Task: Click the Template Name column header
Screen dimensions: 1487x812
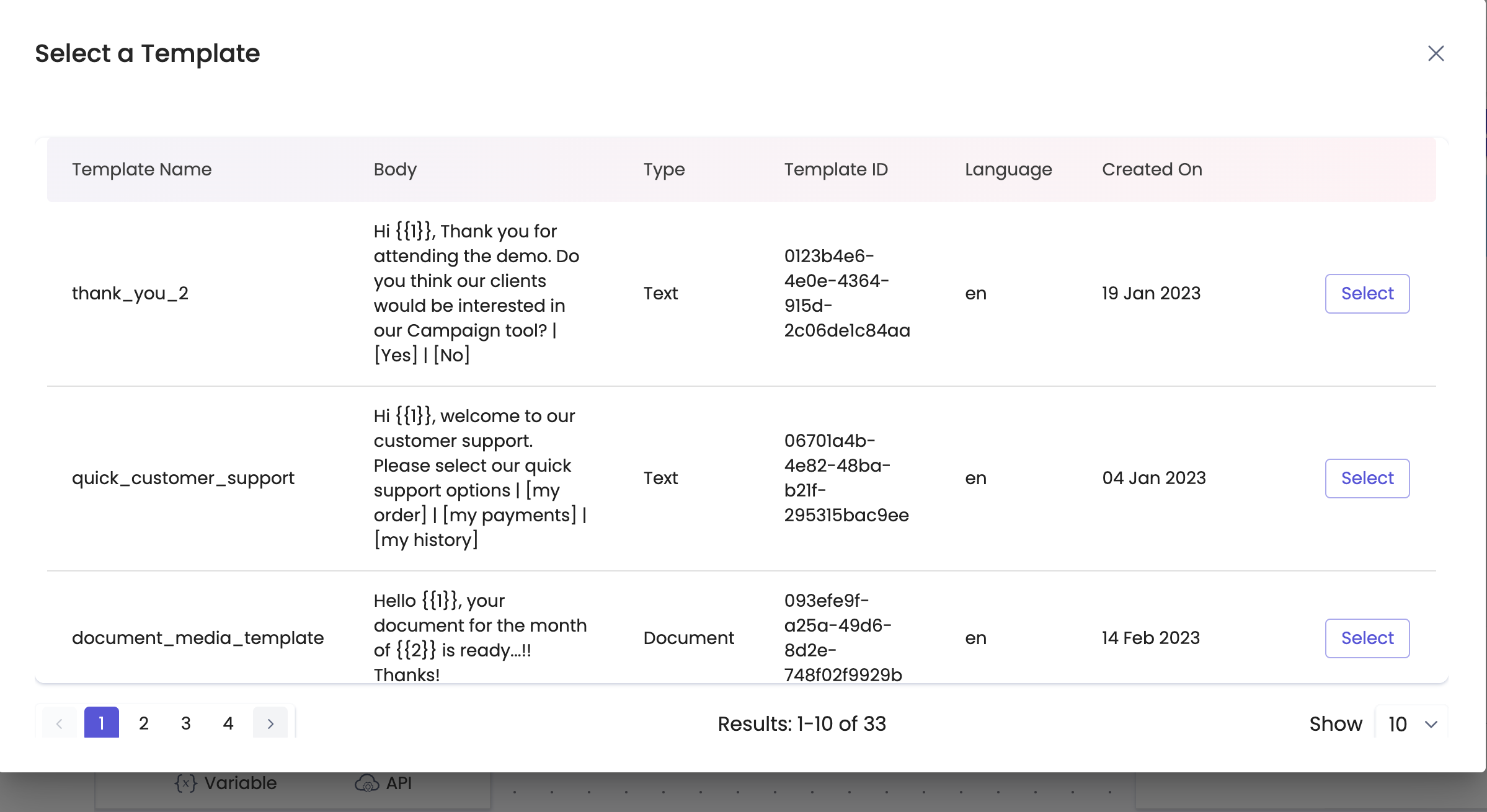Action: [x=141, y=169]
